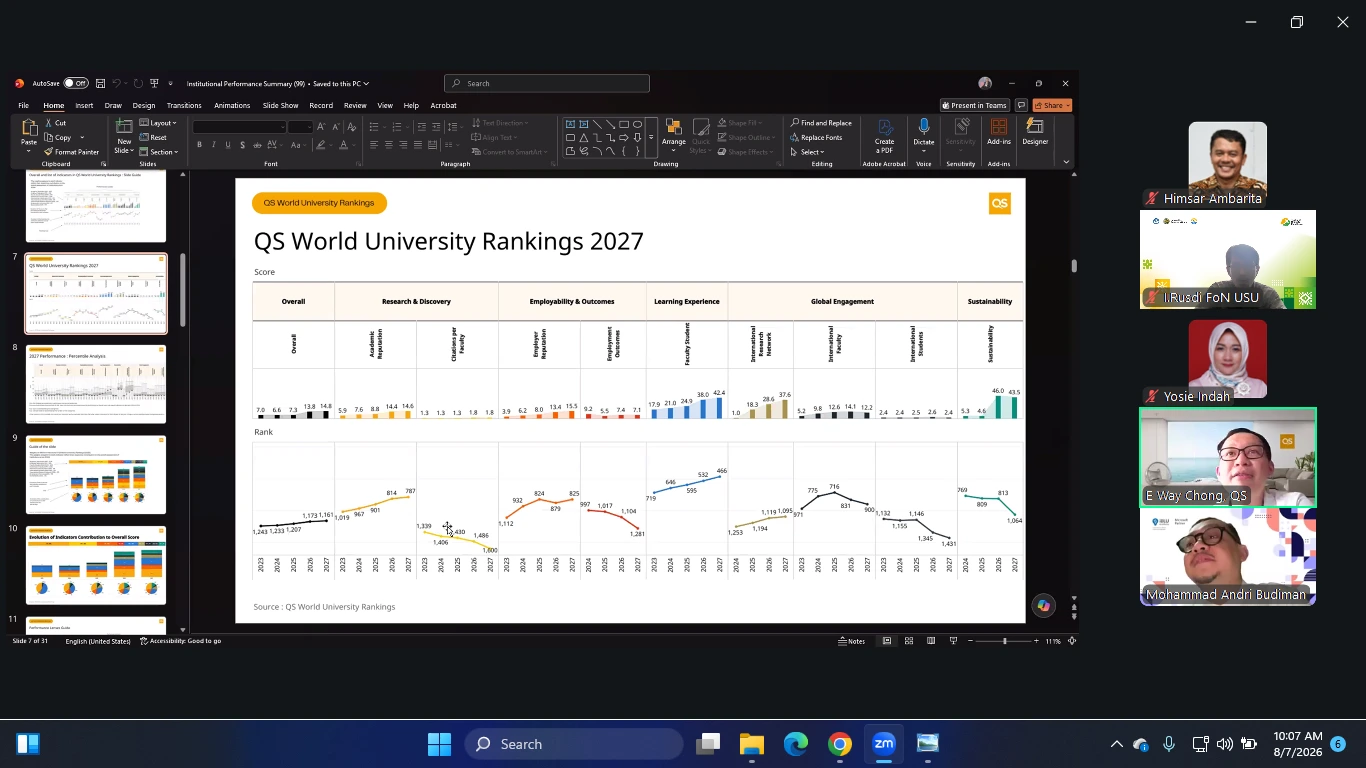Click the Cut scissors button

[x=56, y=123]
